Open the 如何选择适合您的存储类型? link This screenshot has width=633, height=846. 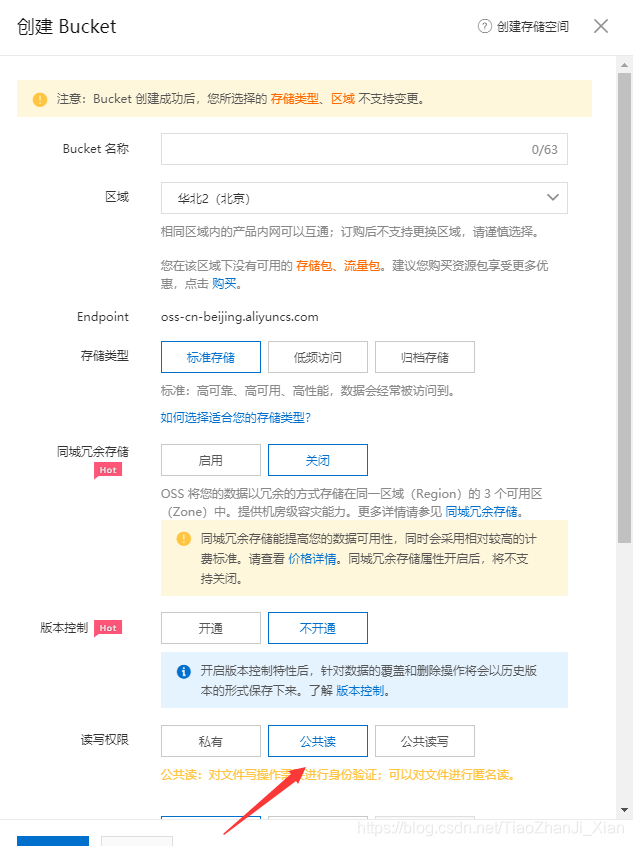pyautogui.click(x=236, y=418)
